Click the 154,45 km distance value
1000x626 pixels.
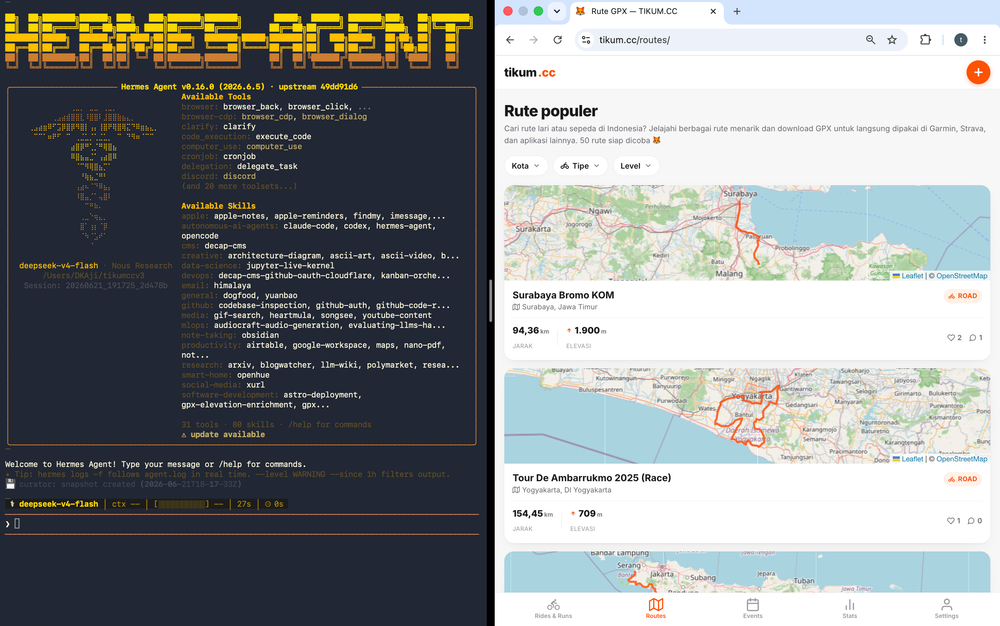pyautogui.click(x=533, y=513)
